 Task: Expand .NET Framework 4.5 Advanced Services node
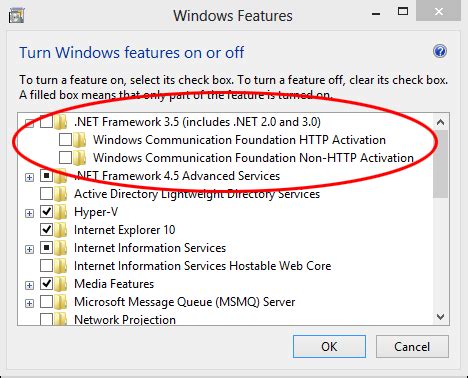[x=29, y=177]
